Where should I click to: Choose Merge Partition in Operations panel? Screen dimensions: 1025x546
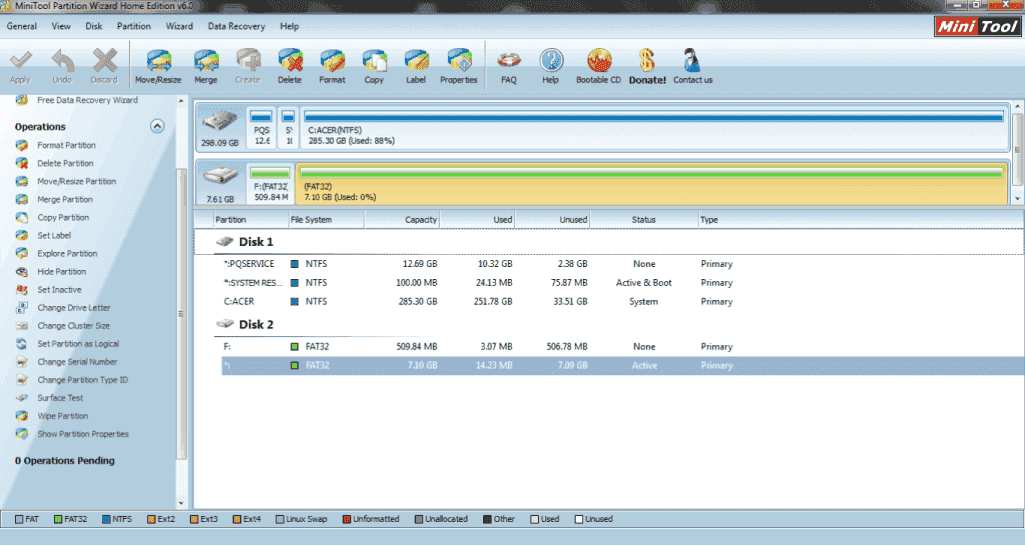65,199
